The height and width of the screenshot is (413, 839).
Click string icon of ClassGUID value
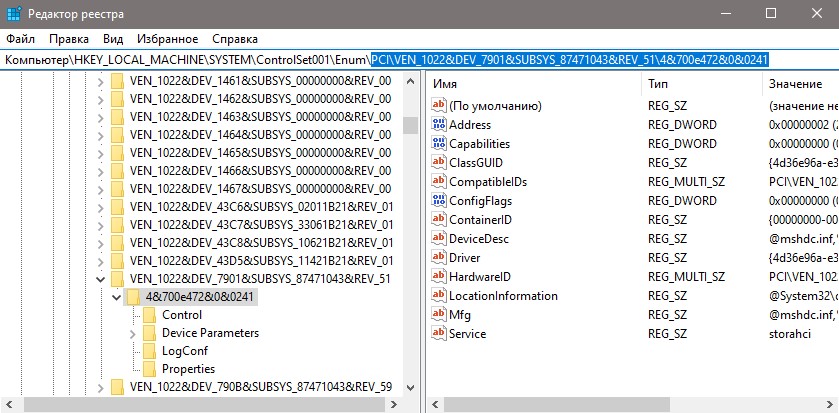(x=439, y=163)
